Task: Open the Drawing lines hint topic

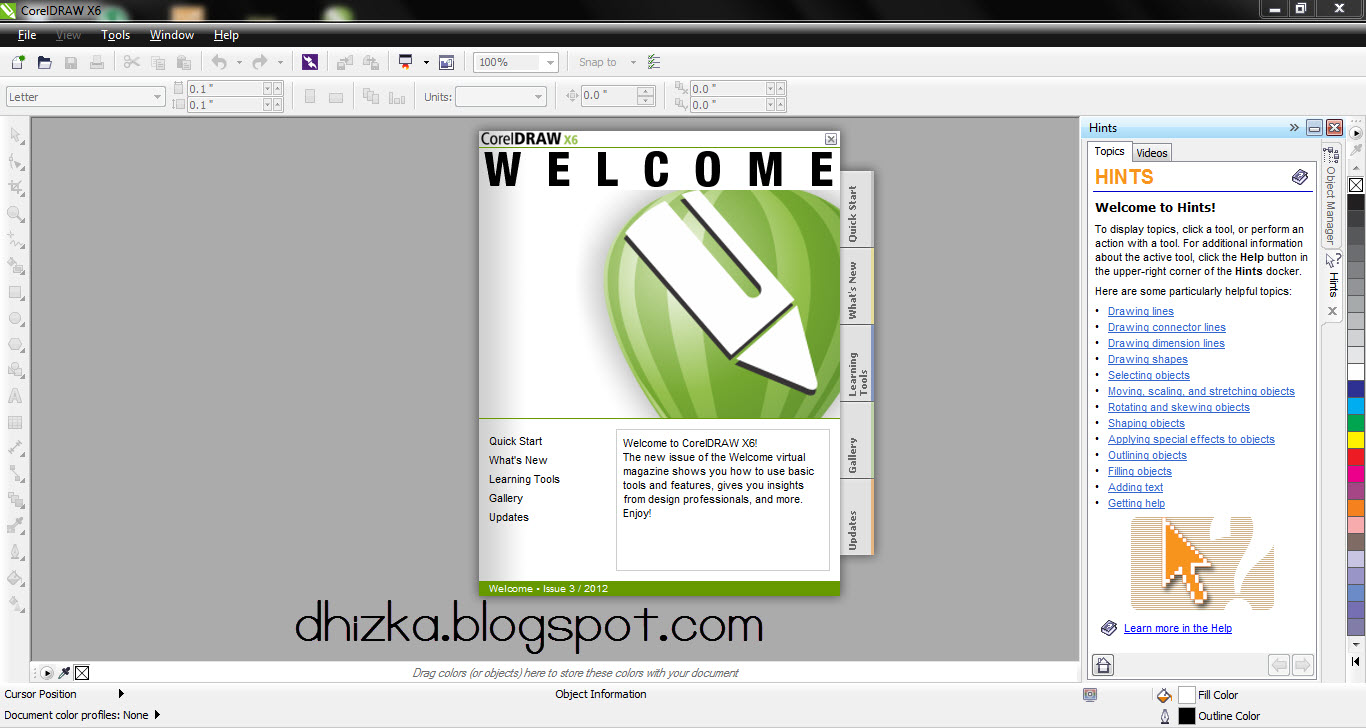Action: point(1141,311)
